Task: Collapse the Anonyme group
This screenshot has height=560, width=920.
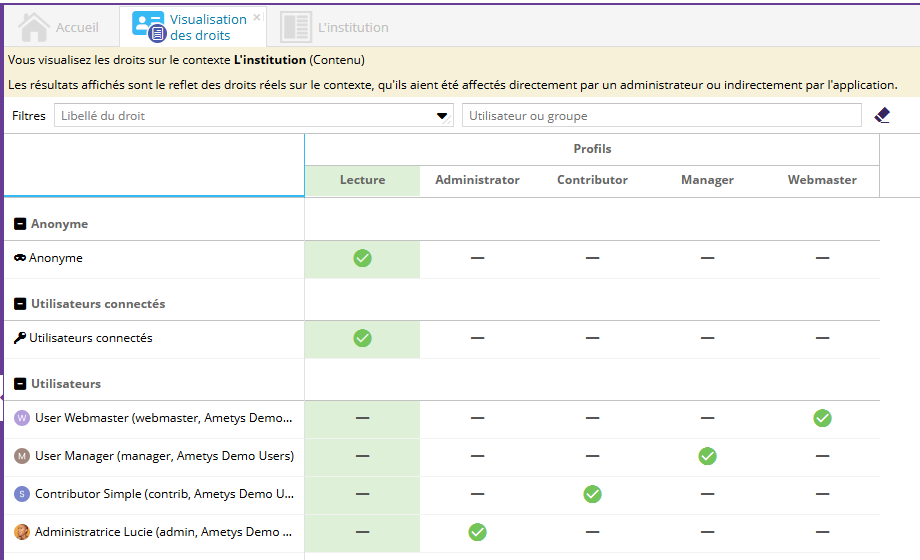Action: tap(20, 224)
